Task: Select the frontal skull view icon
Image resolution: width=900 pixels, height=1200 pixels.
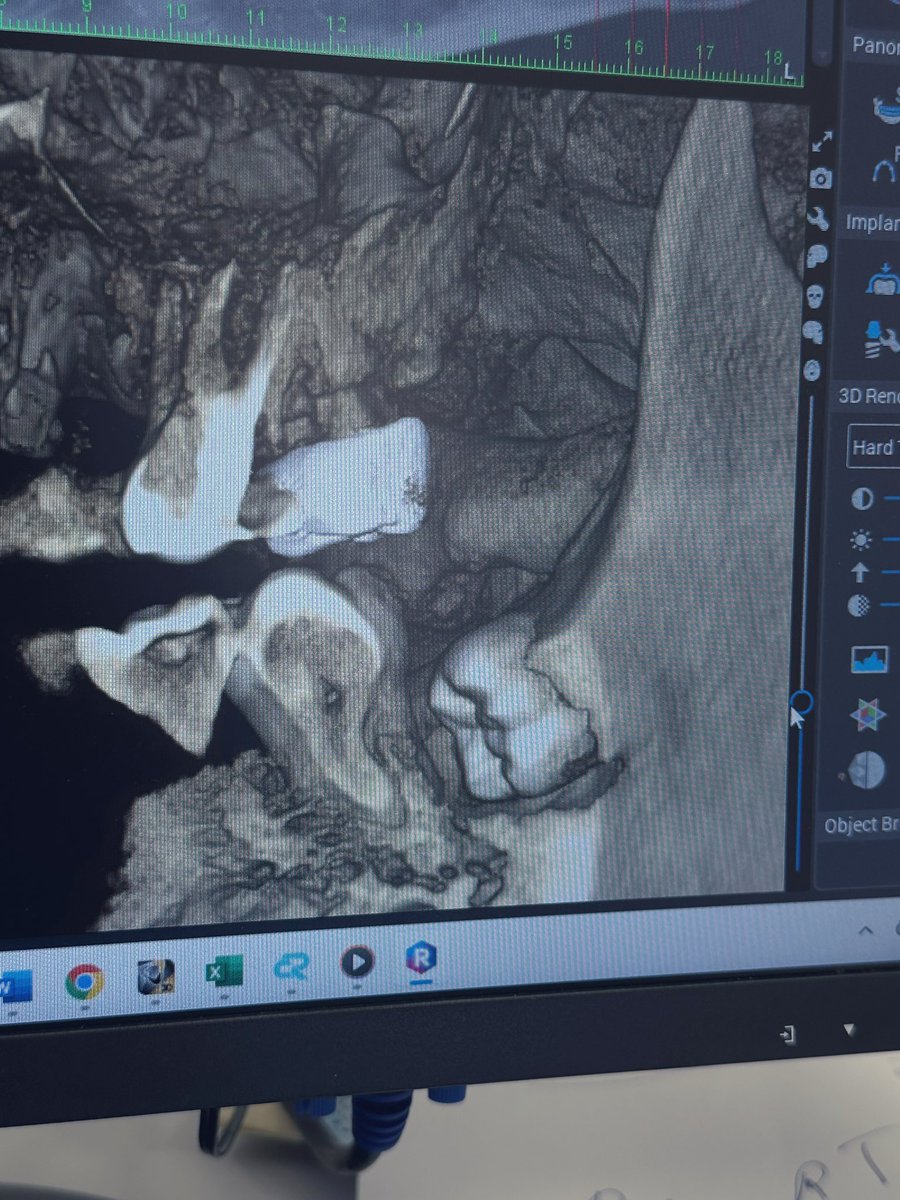Action: (x=816, y=295)
